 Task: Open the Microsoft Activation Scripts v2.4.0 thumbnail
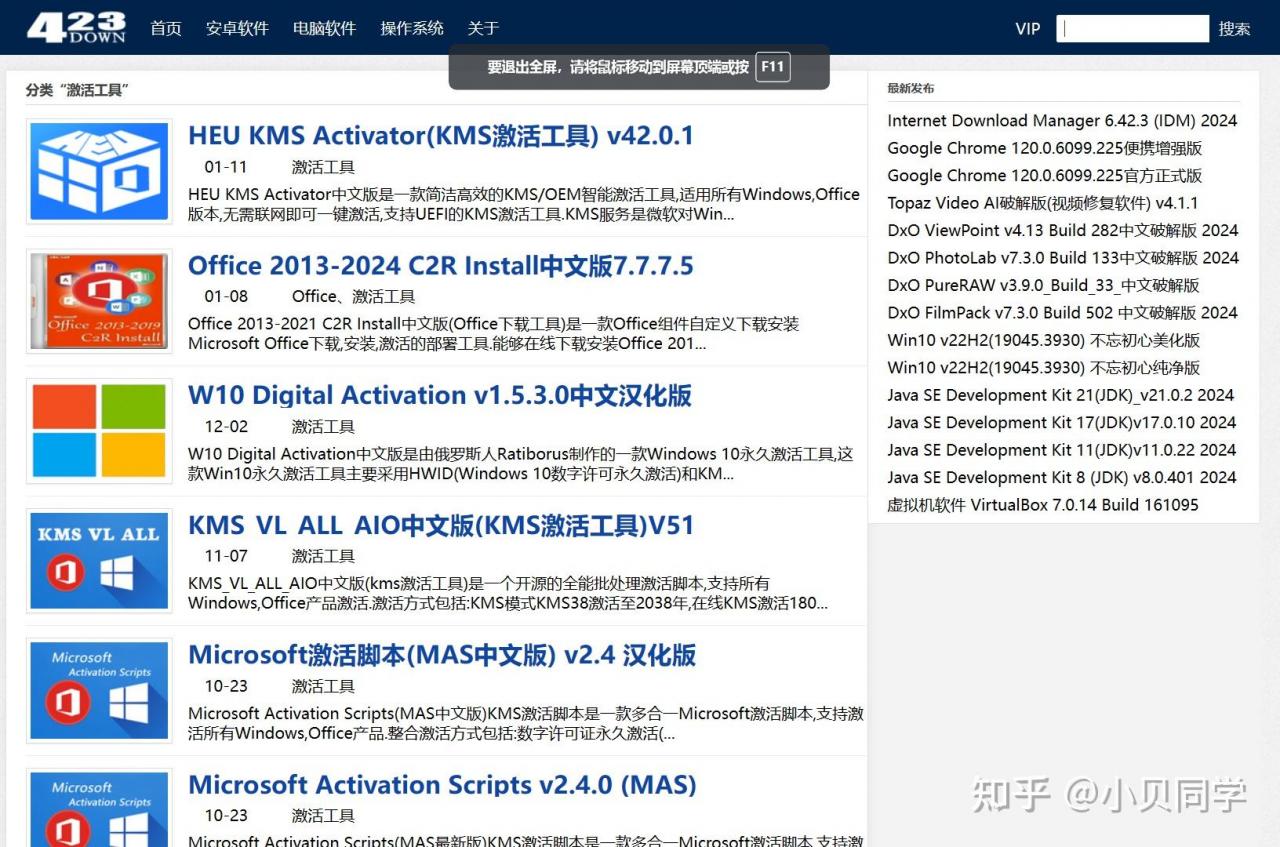point(99,808)
